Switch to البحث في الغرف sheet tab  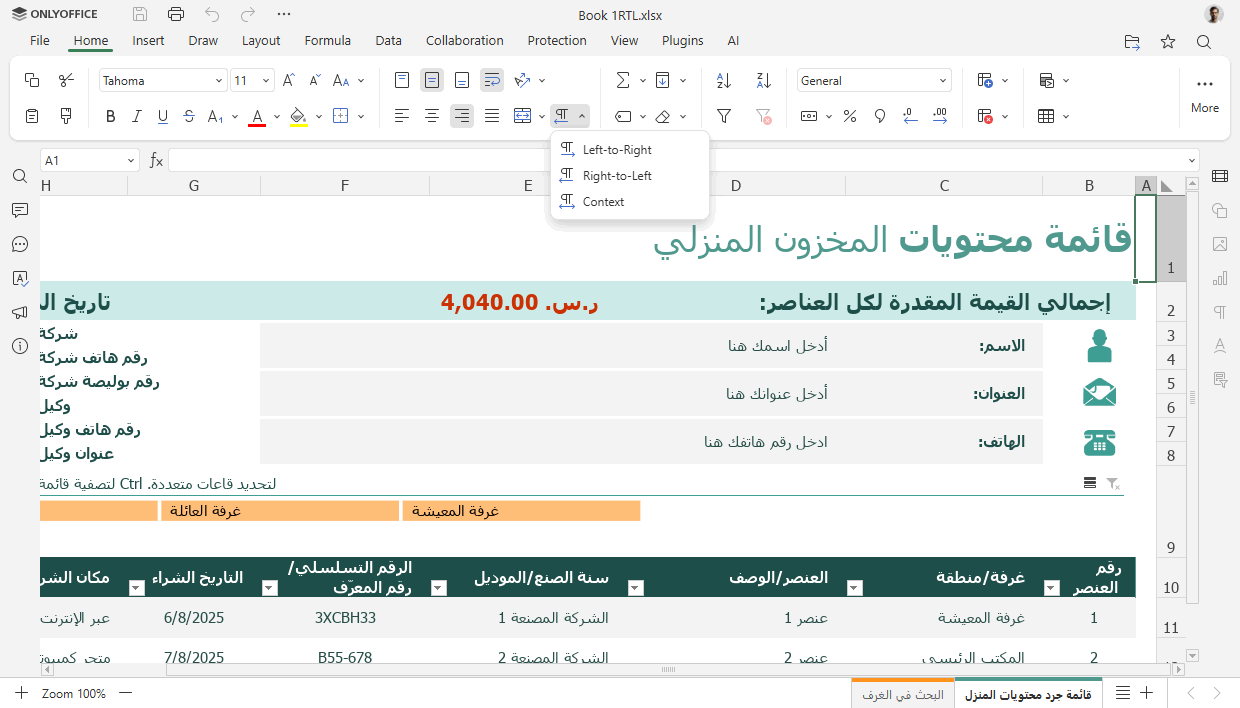pyautogui.click(x=903, y=694)
